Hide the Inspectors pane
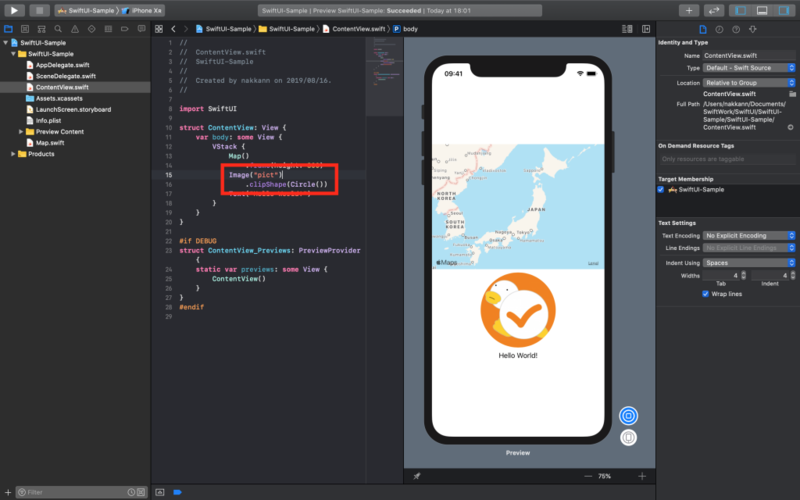The width and height of the screenshot is (800, 500). coord(784,10)
